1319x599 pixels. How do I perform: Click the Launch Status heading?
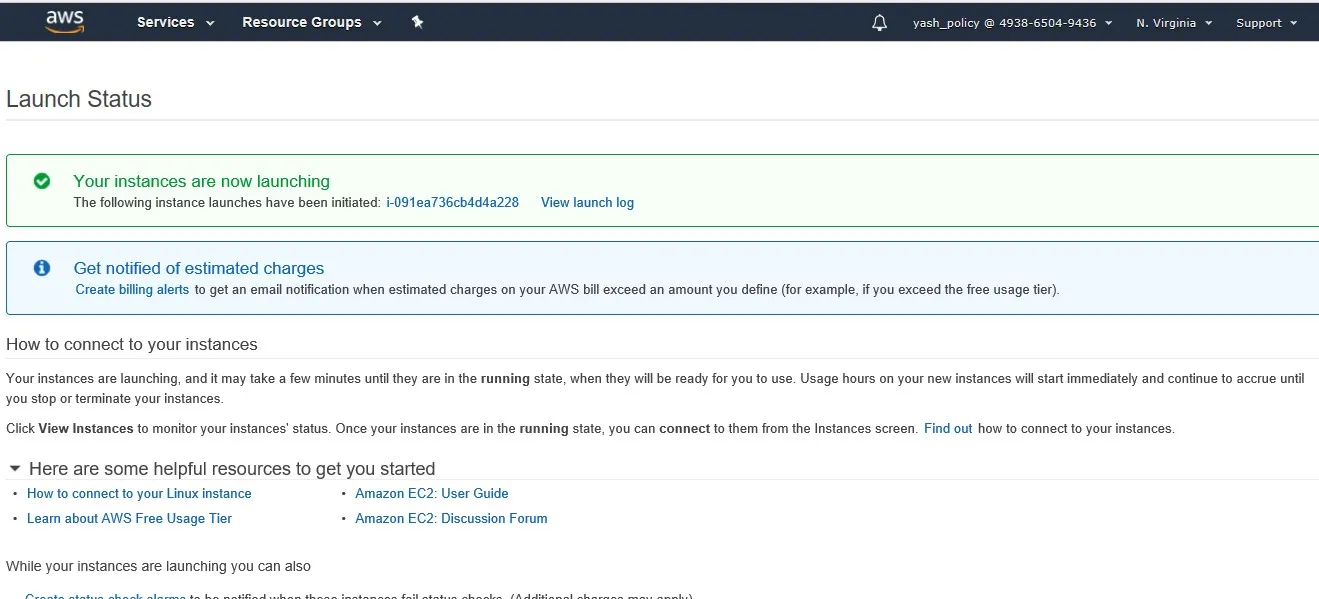coord(79,99)
